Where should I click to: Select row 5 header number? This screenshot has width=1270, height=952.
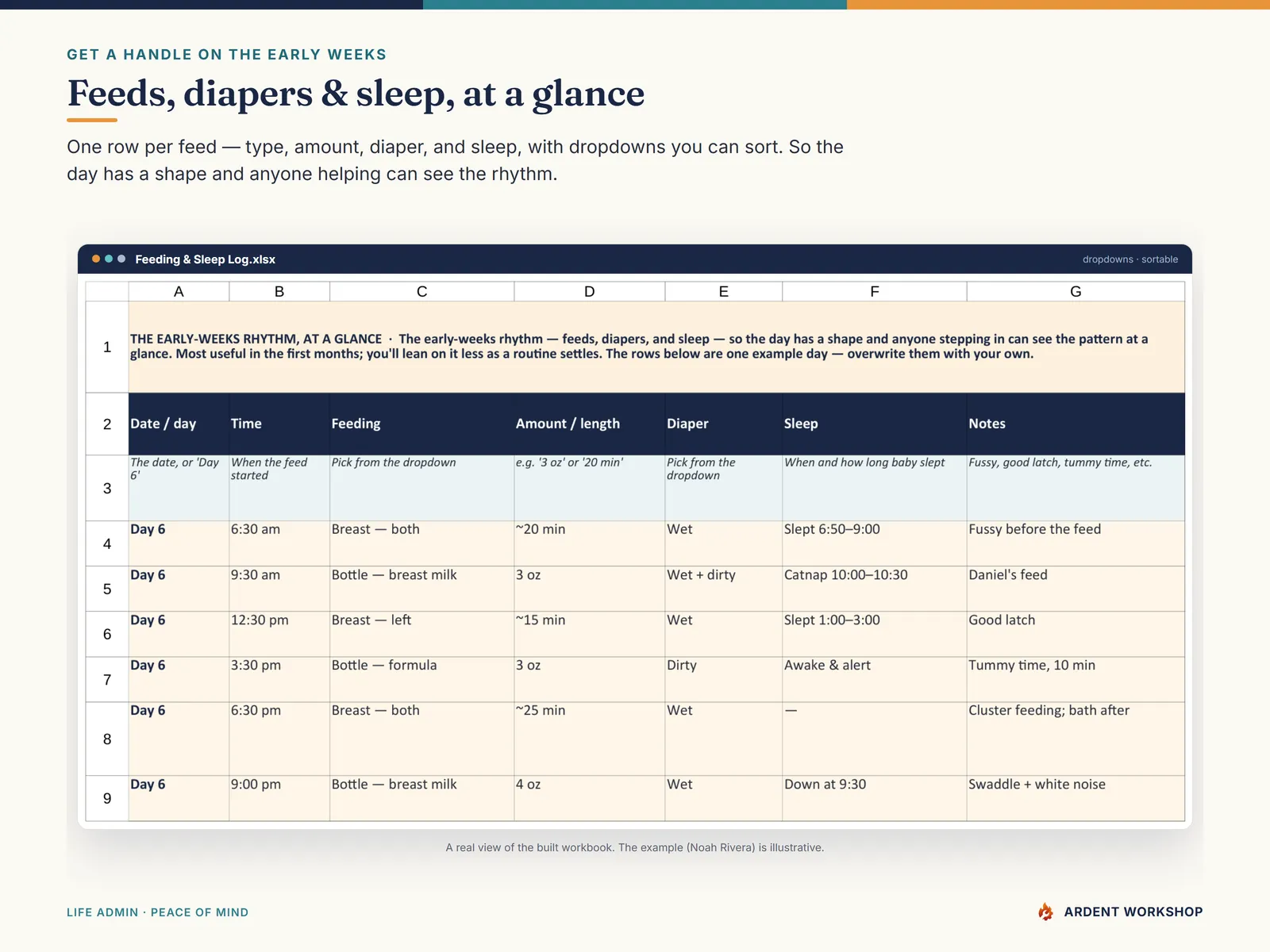point(107,589)
